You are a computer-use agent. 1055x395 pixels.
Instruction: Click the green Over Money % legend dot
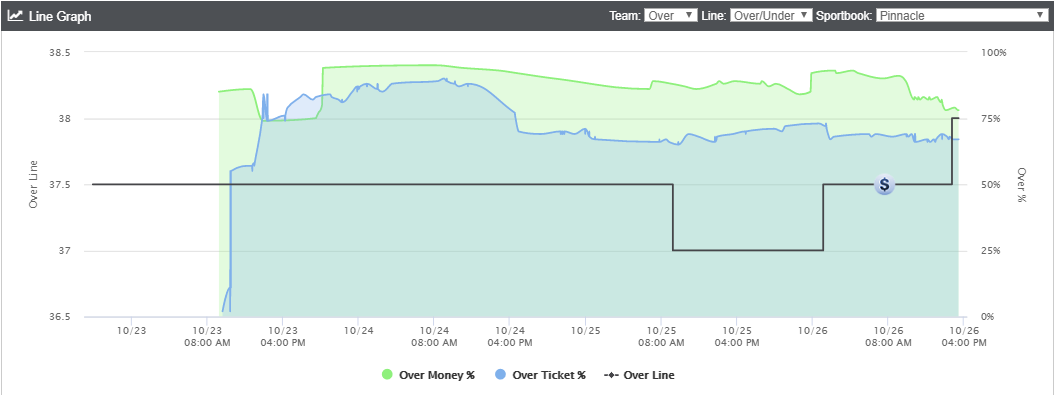pyautogui.click(x=387, y=375)
